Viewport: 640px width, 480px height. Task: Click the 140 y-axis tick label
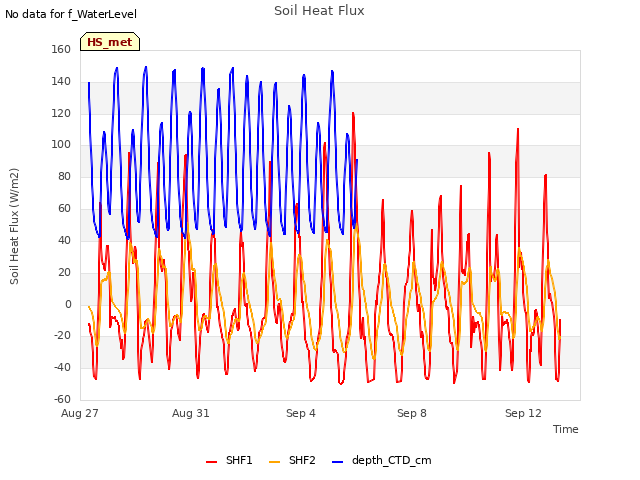point(61,81)
